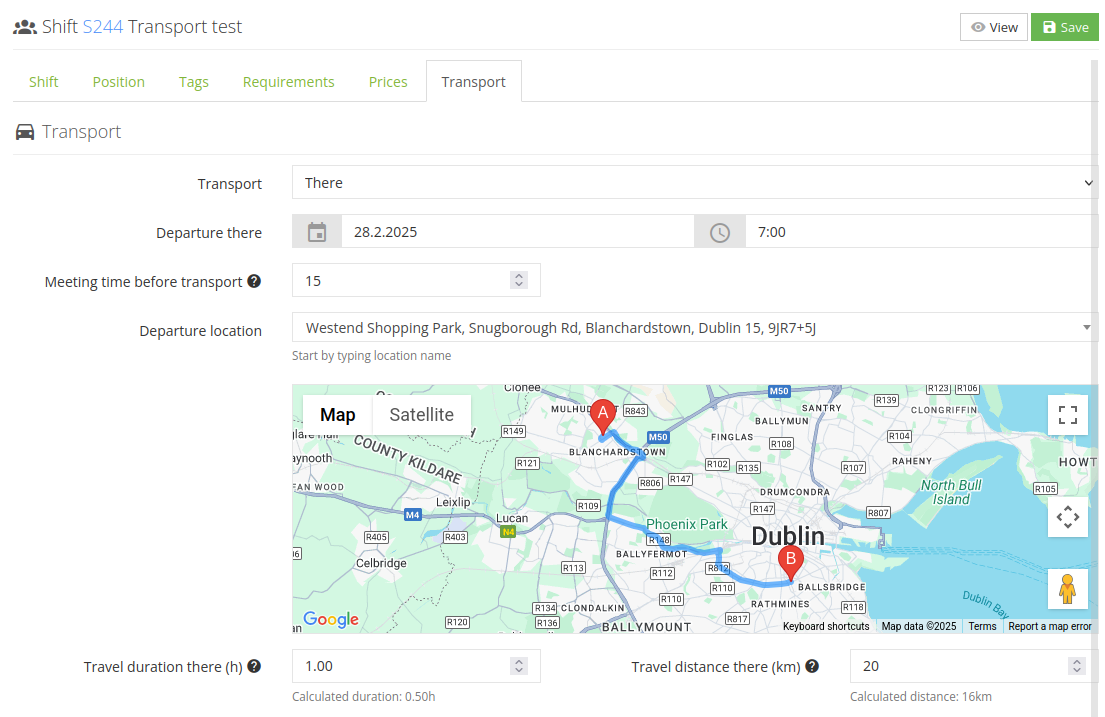Viewport: 1105px width, 717px height.
Task: Click Report a map error link
Action: [x=1049, y=626]
